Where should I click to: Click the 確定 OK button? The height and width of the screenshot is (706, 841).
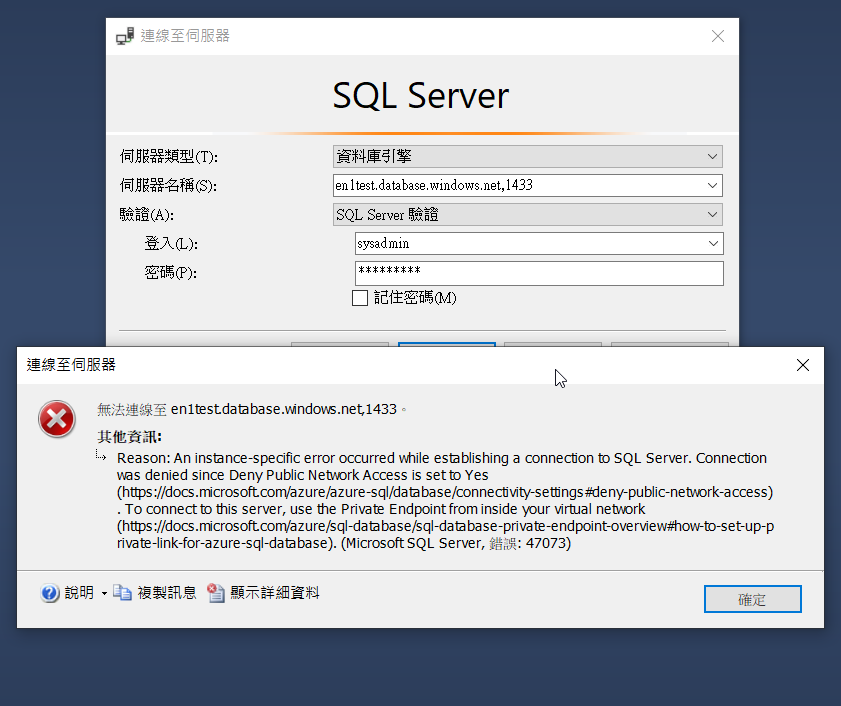[x=753, y=599]
